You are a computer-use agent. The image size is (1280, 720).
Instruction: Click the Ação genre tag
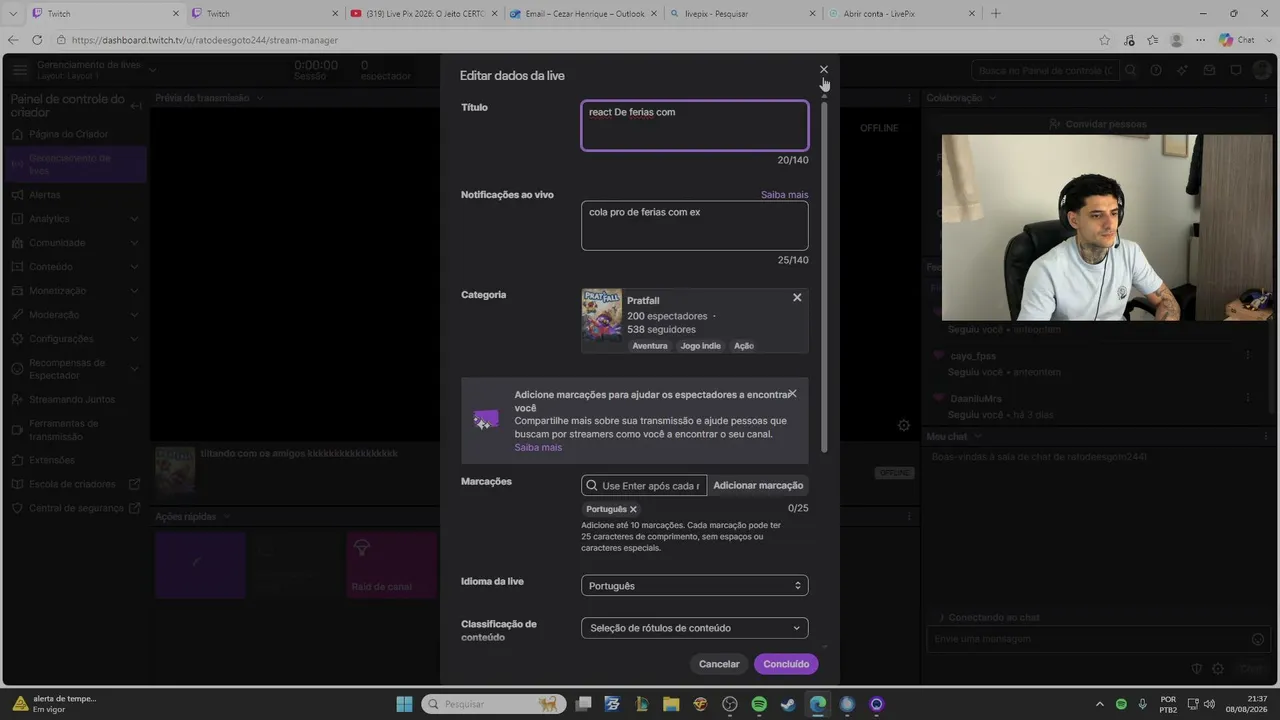tap(744, 346)
